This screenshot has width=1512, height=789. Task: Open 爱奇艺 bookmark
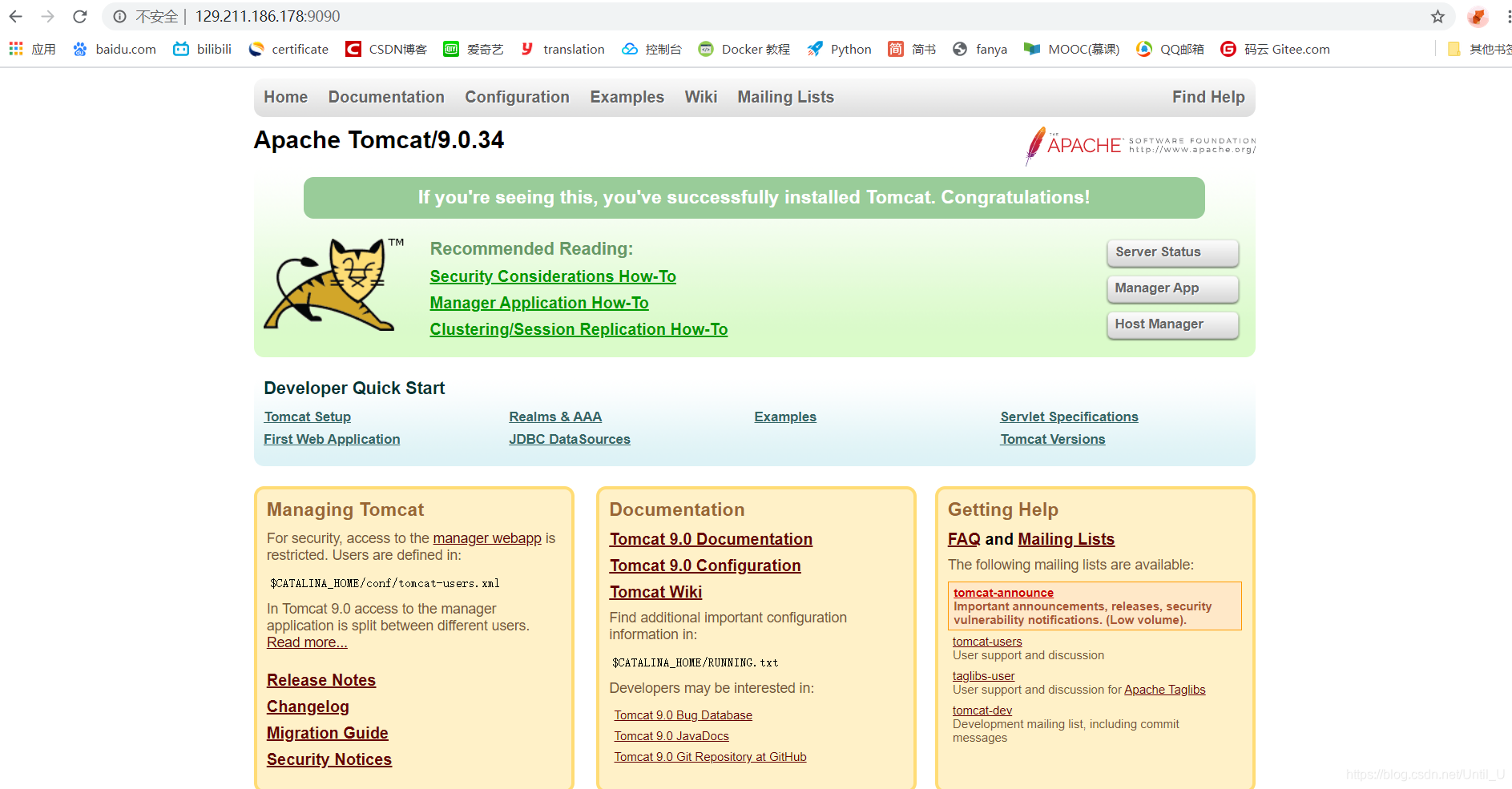[474, 49]
